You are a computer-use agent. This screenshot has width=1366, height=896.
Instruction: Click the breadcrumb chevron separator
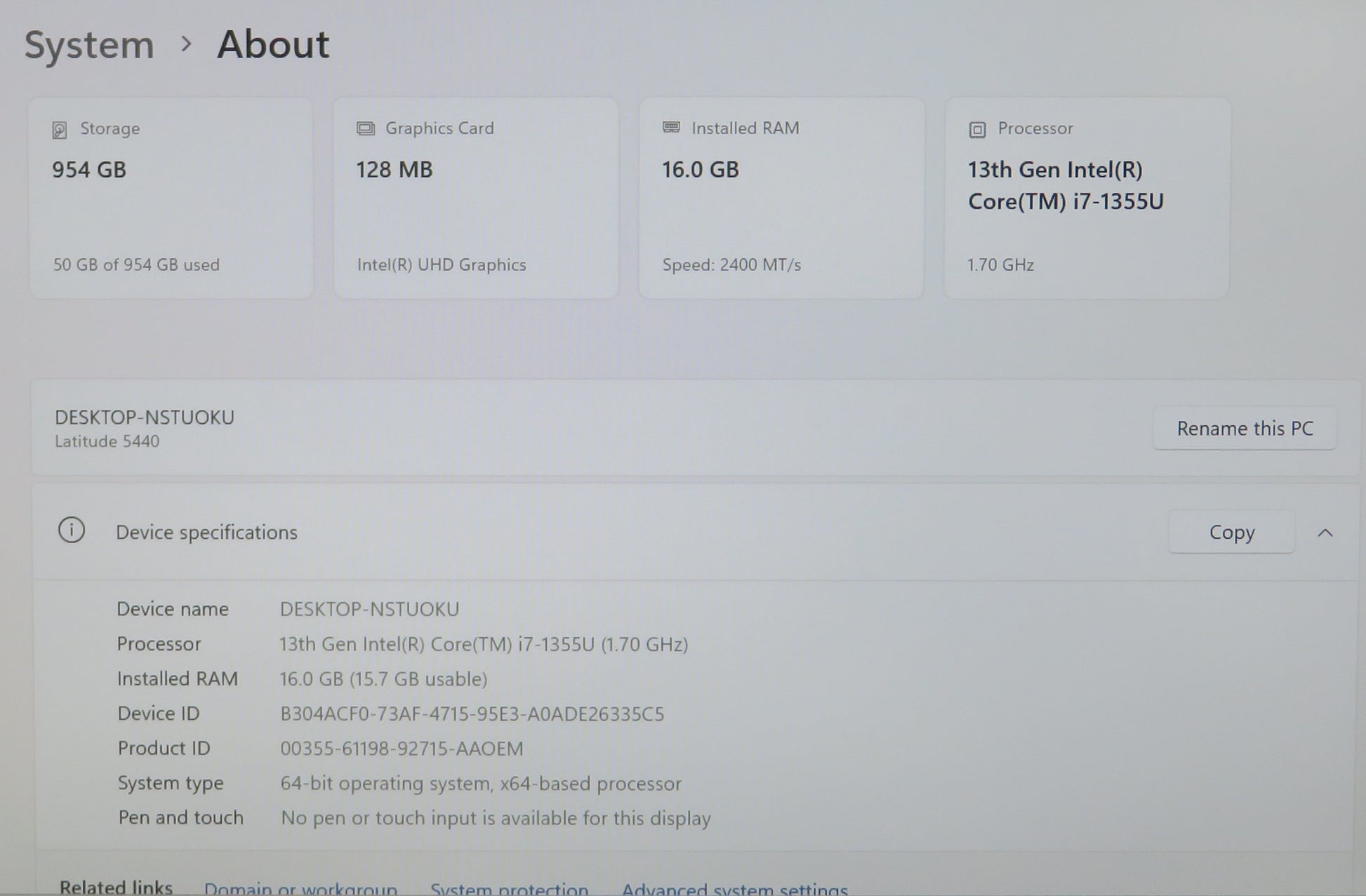click(x=186, y=44)
